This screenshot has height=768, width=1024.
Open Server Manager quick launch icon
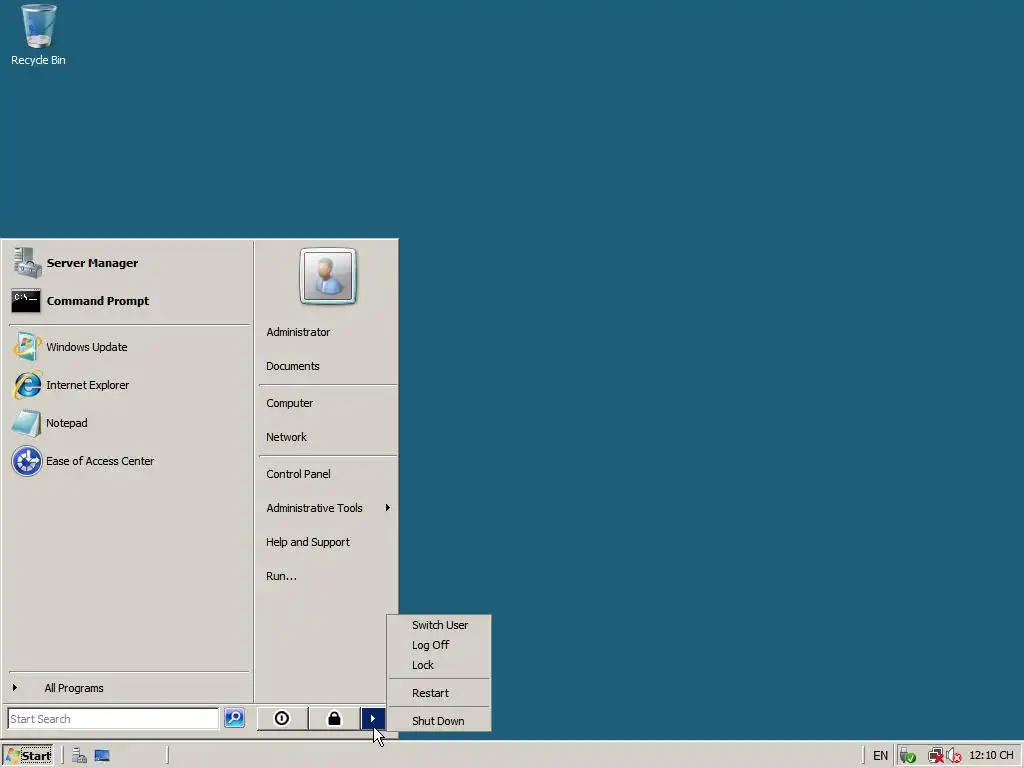click(x=79, y=756)
